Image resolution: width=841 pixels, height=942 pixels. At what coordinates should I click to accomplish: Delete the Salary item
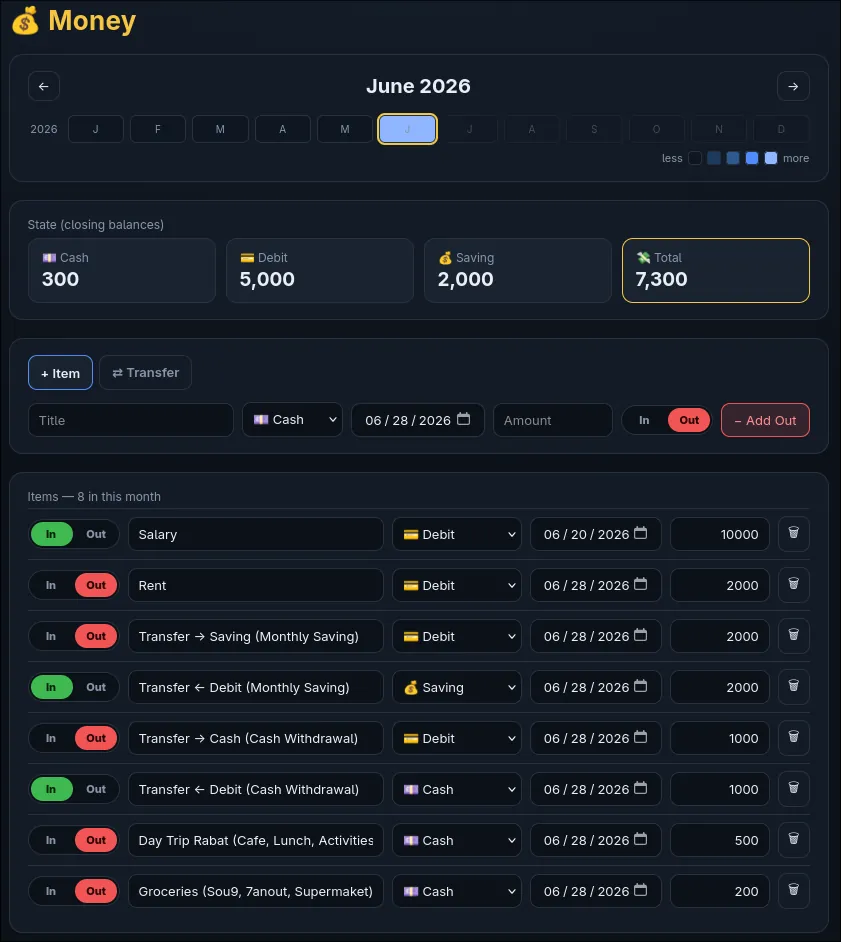794,533
